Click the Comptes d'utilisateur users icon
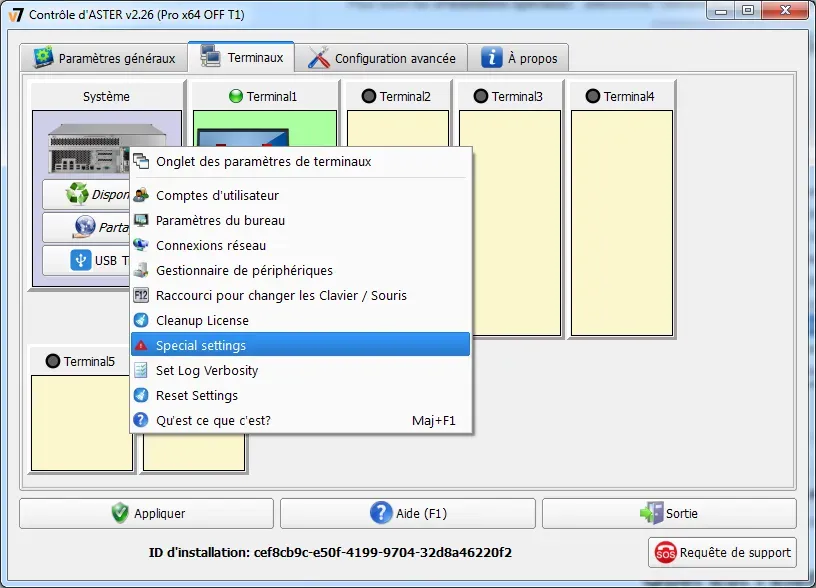Image resolution: width=816 pixels, height=588 pixels. click(x=141, y=195)
